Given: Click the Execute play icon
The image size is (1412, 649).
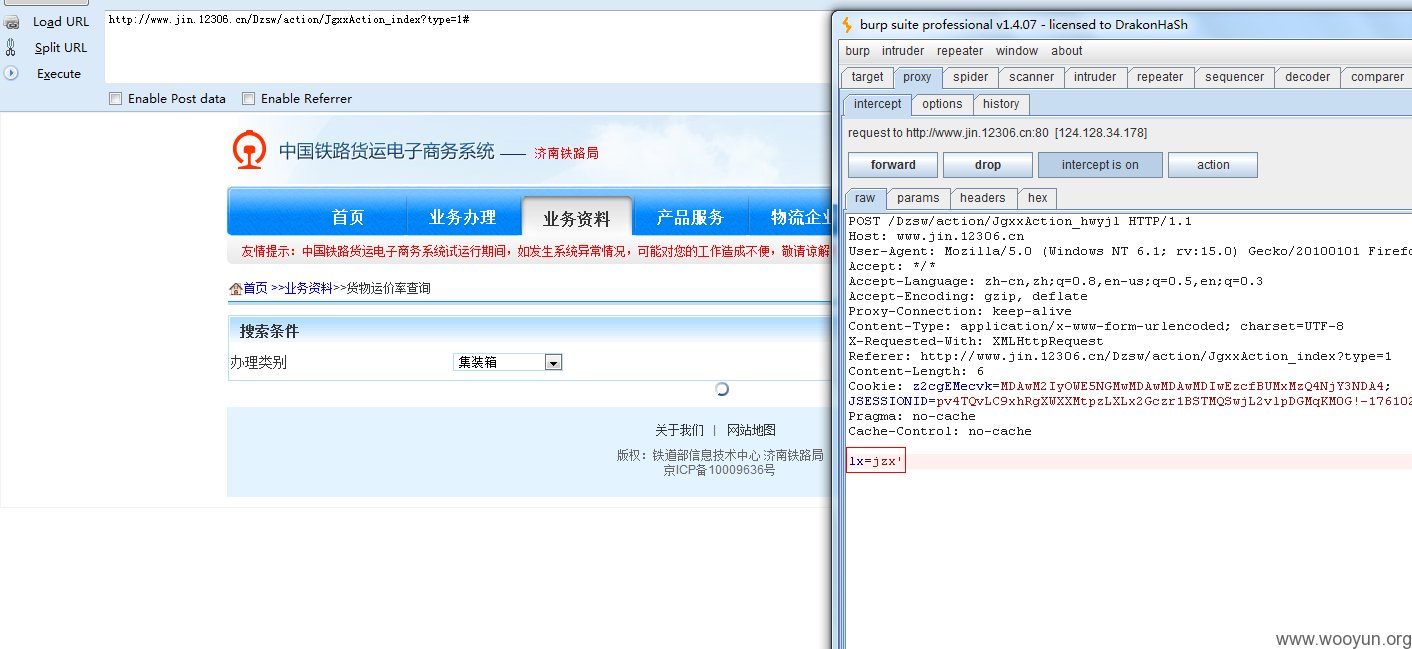Looking at the screenshot, I should point(11,73).
